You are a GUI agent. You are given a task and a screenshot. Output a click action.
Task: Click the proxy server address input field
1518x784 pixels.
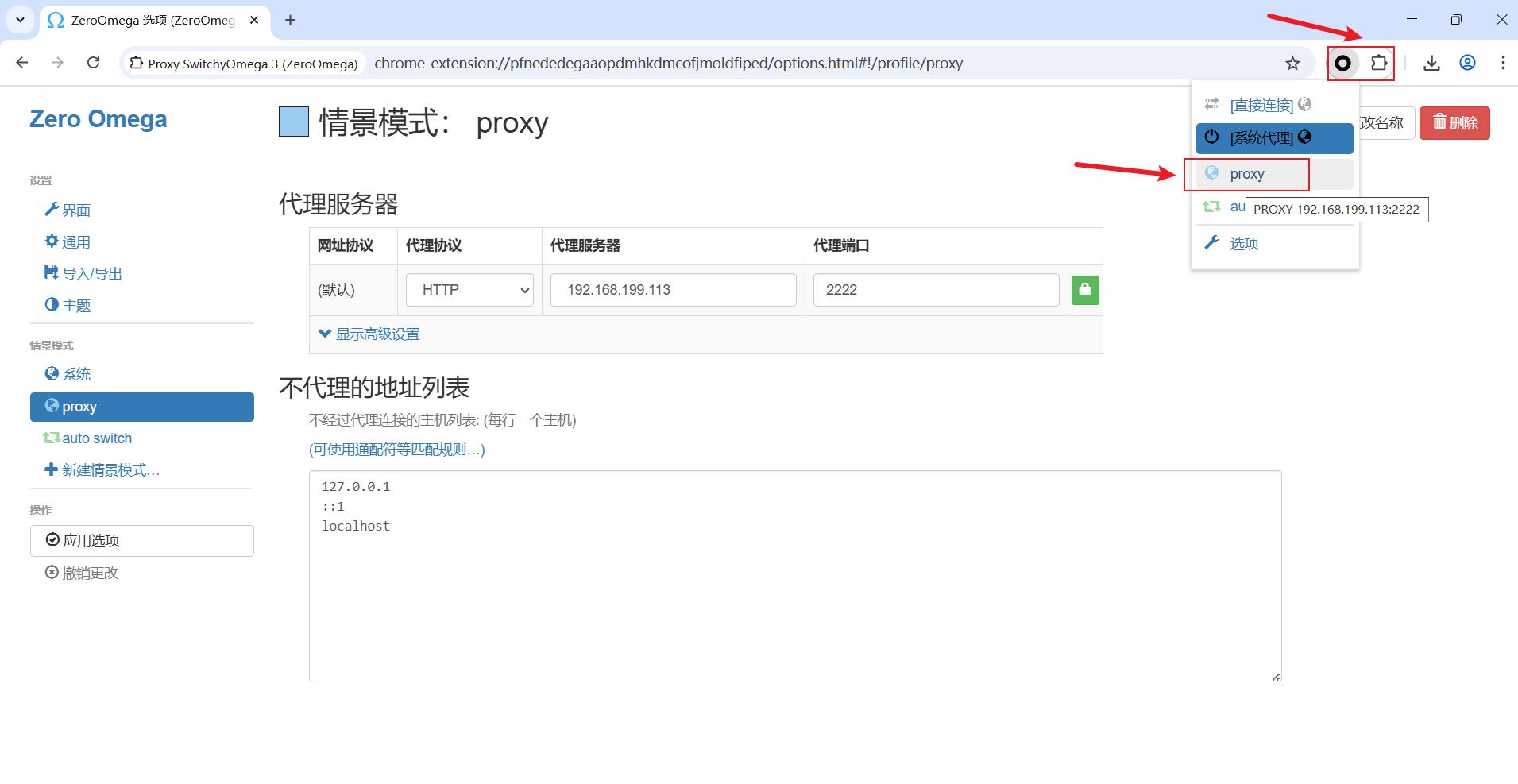click(672, 289)
